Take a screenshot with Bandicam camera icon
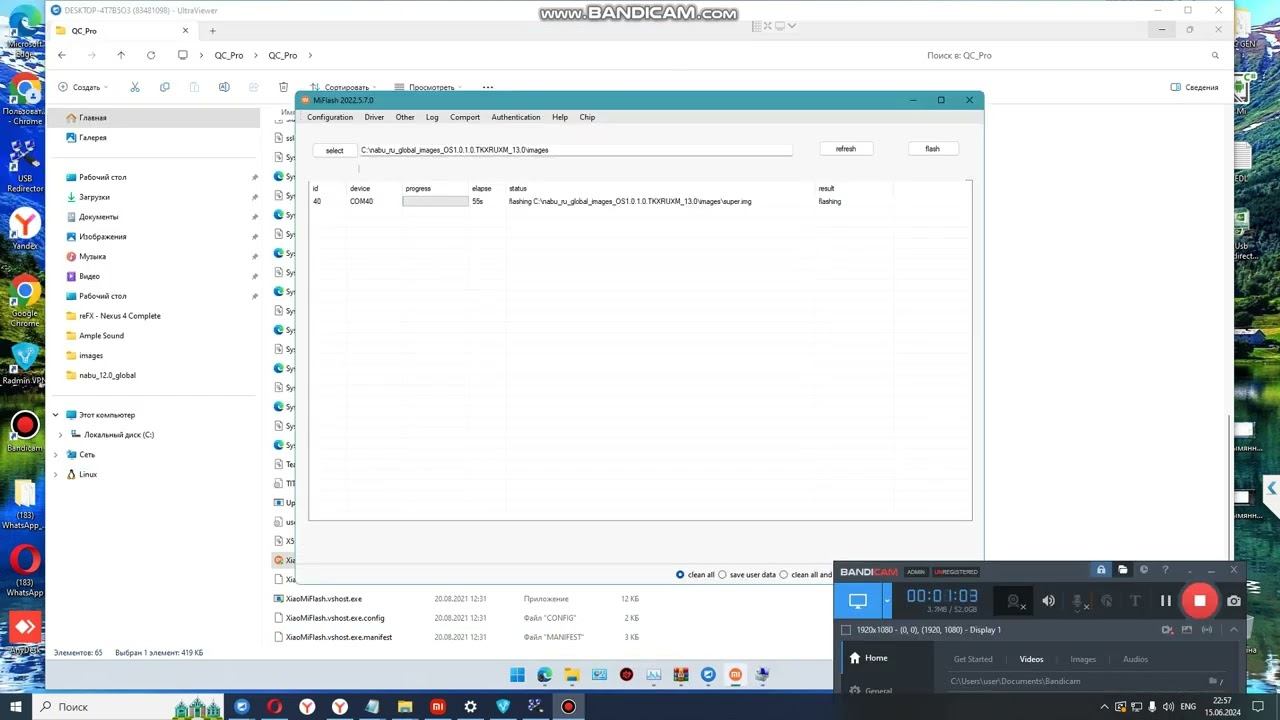 (1234, 601)
